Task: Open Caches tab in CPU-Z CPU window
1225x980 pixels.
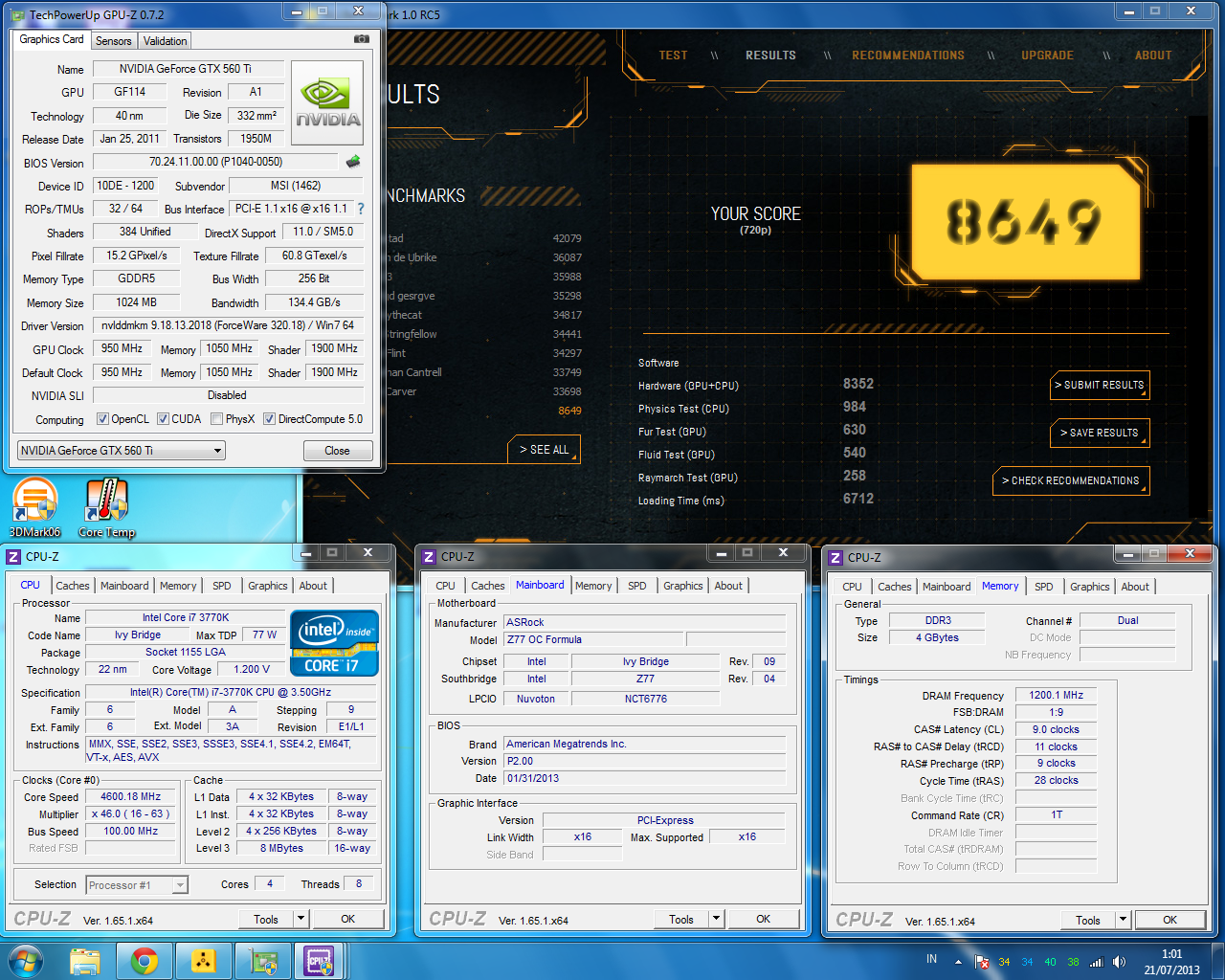Action: point(73,586)
